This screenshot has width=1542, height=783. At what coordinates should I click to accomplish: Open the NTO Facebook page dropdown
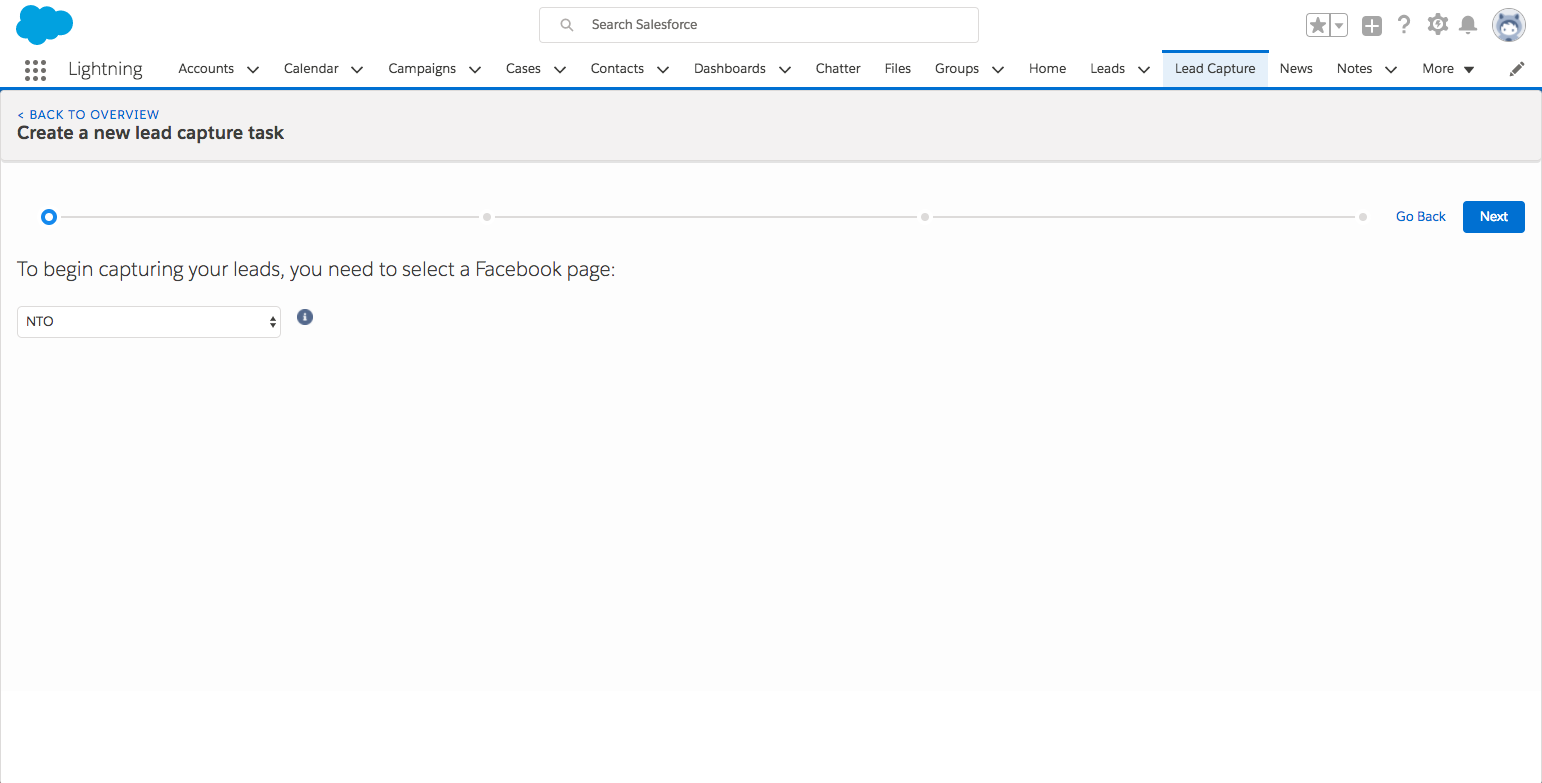(149, 322)
